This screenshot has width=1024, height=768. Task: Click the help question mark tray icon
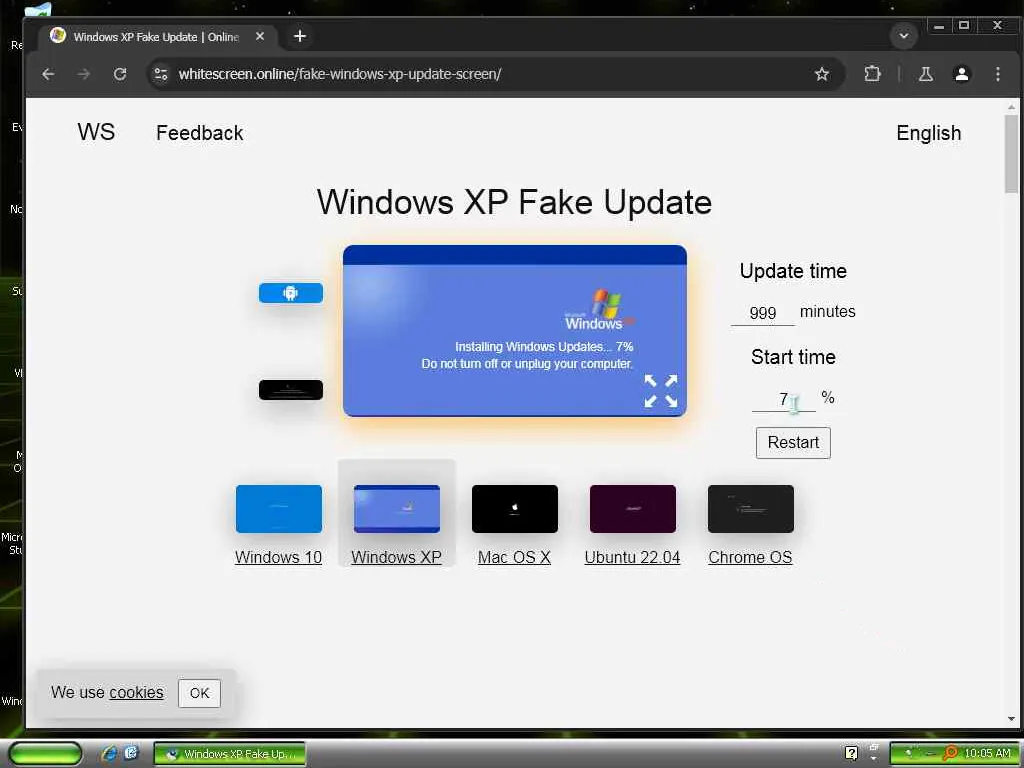click(851, 753)
